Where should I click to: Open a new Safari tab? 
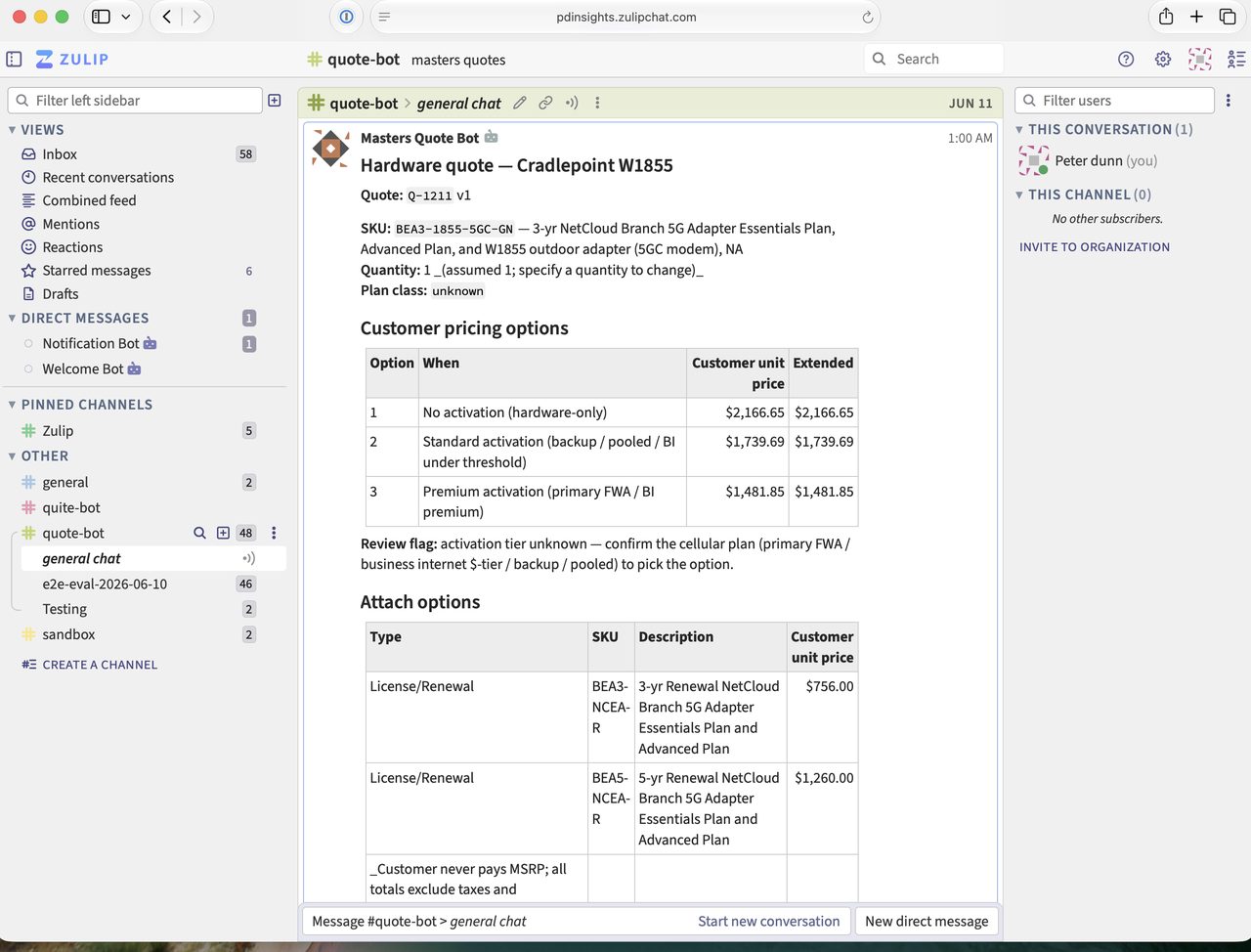[x=1196, y=17]
